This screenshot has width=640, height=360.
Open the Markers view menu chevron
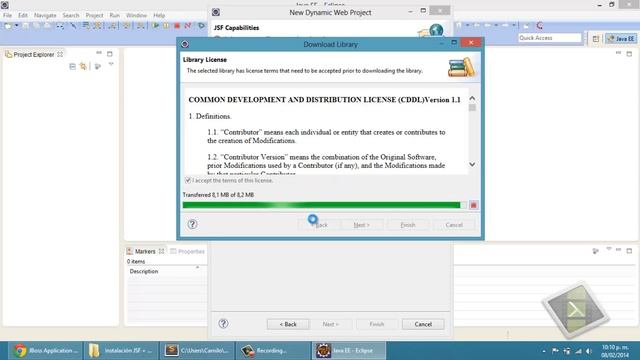click(609, 249)
